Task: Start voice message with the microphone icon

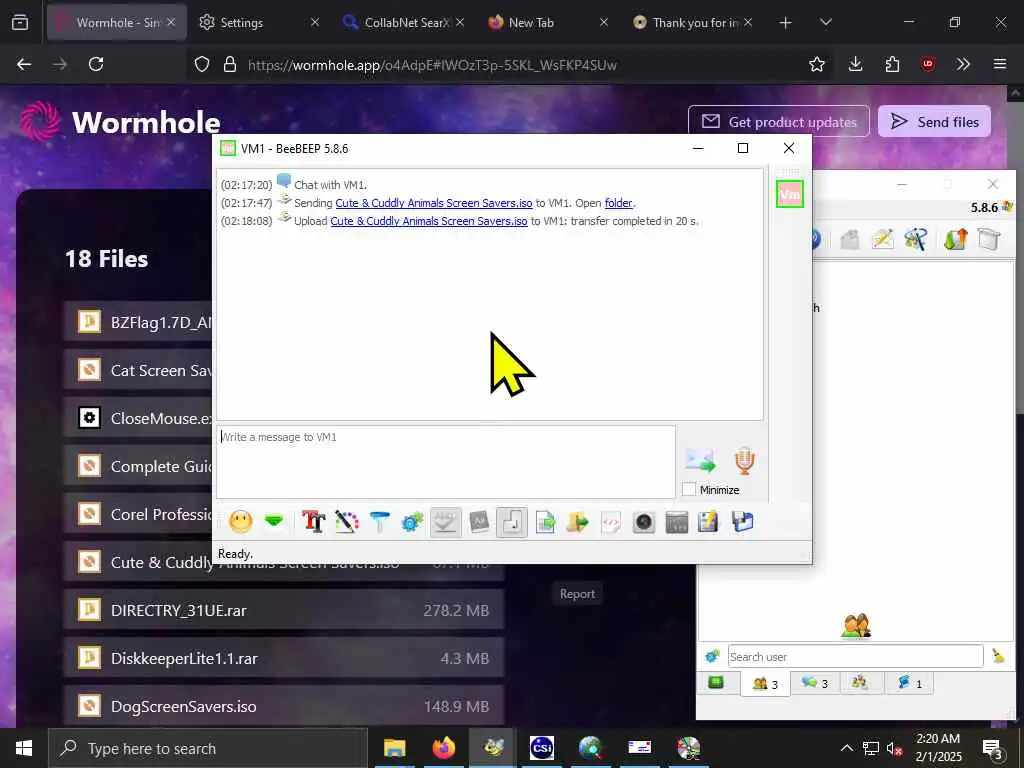Action: (x=744, y=460)
